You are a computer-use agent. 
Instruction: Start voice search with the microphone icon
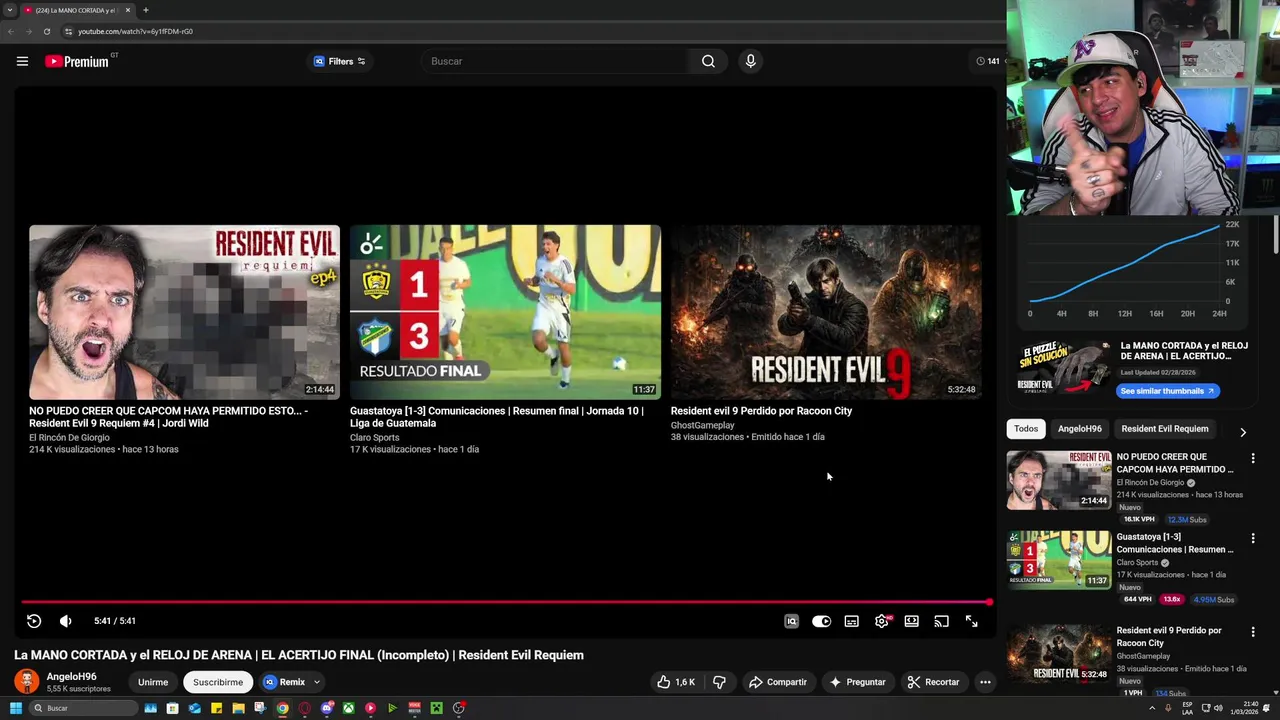[750, 61]
